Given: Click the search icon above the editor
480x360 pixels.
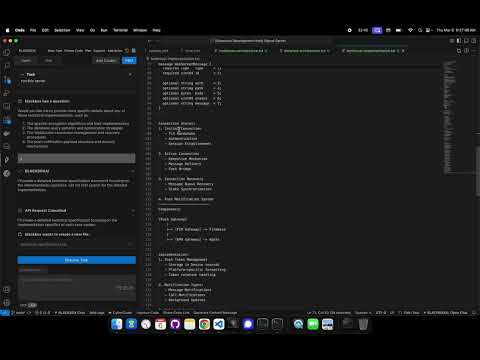Looking at the screenshot, I should click(x=459, y=51).
